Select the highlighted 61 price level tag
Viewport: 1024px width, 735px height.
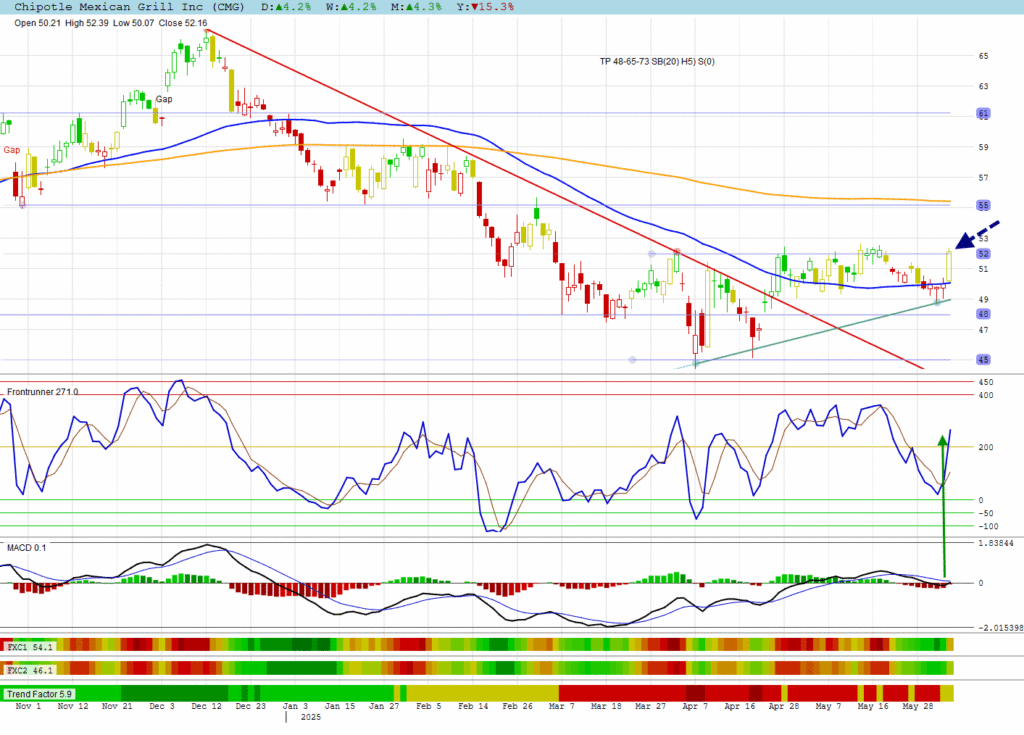(984, 114)
